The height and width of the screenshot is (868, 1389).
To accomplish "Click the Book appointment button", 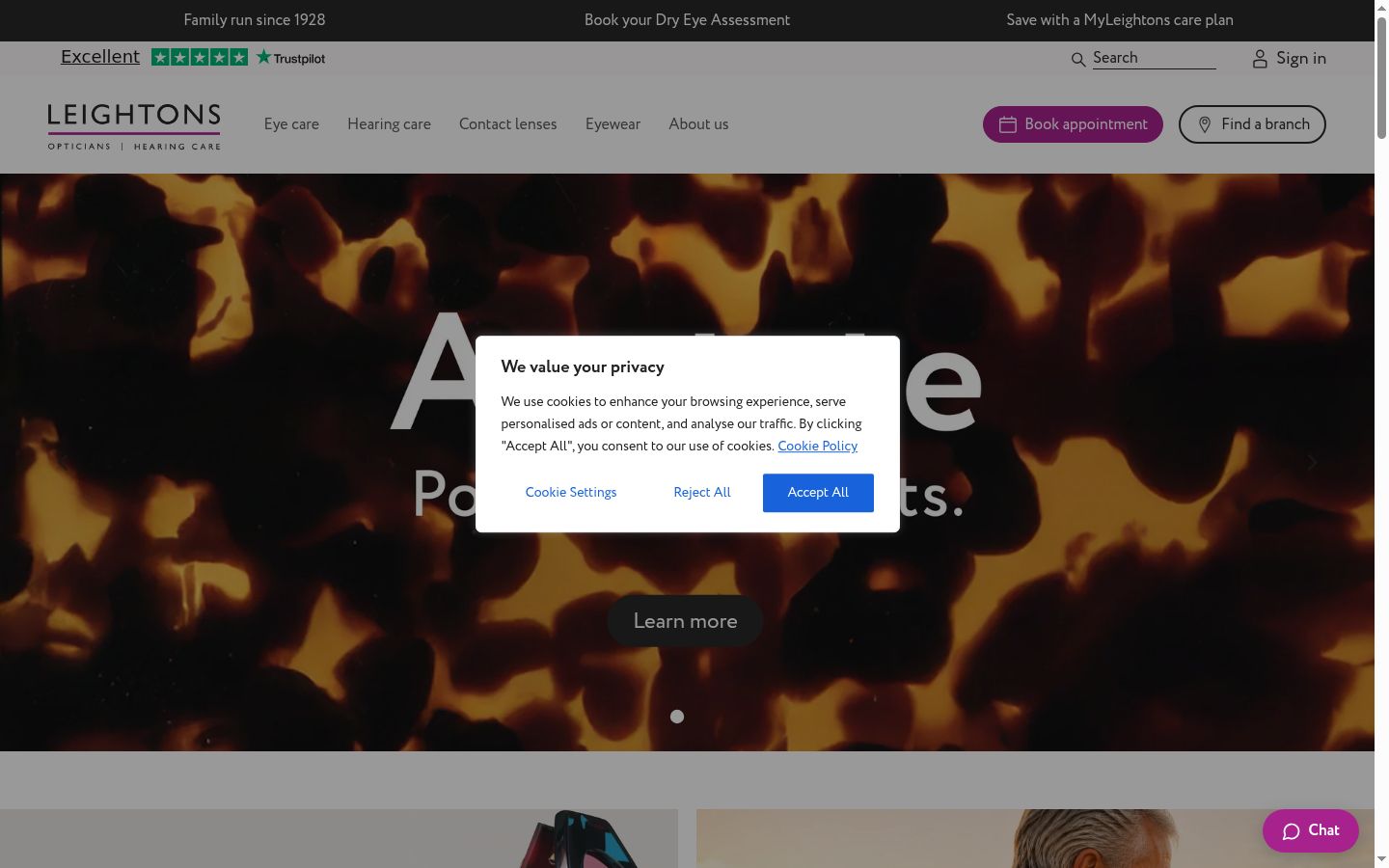I will tap(1073, 124).
